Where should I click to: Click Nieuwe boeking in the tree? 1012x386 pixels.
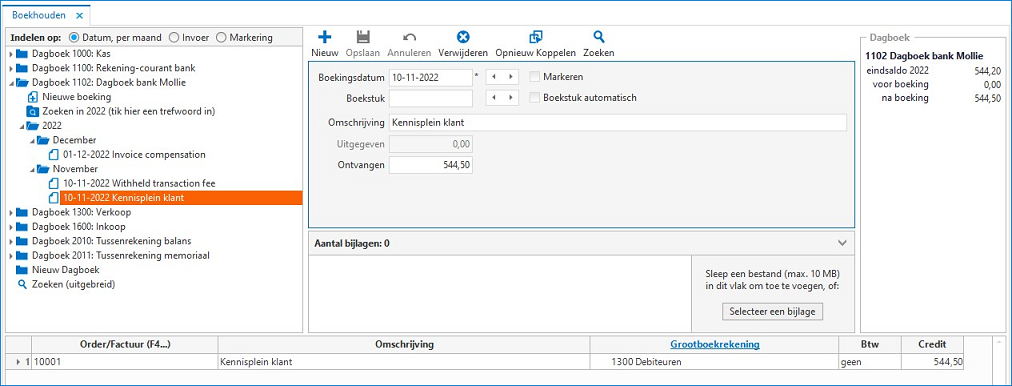[76, 97]
